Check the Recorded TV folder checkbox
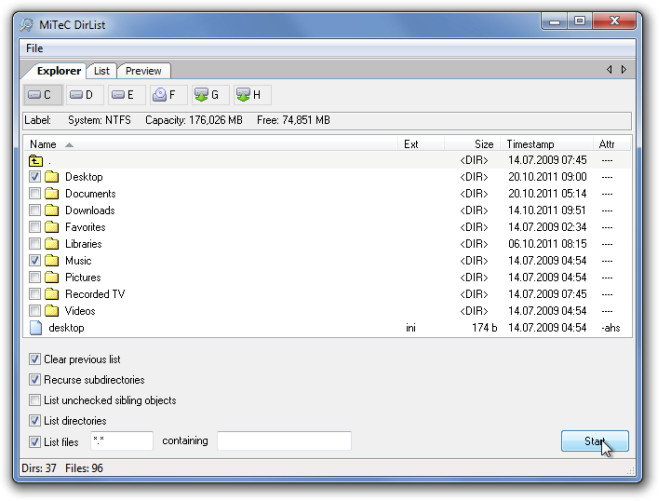 pyautogui.click(x=35, y=294)
